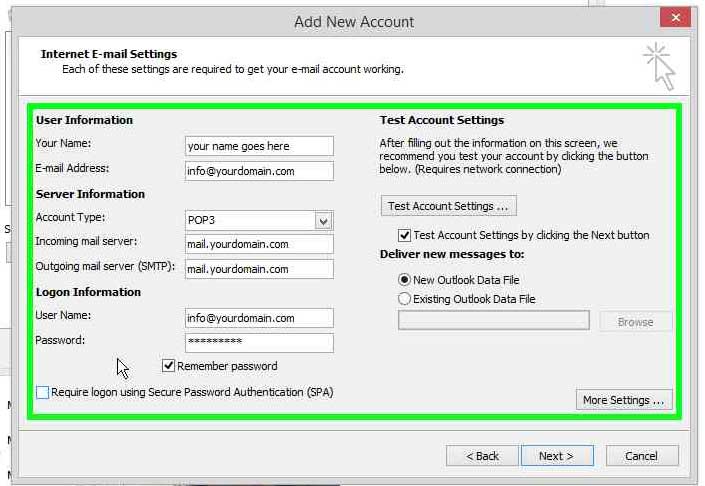Select the E-mail Address input field

(x=259, y=171)
